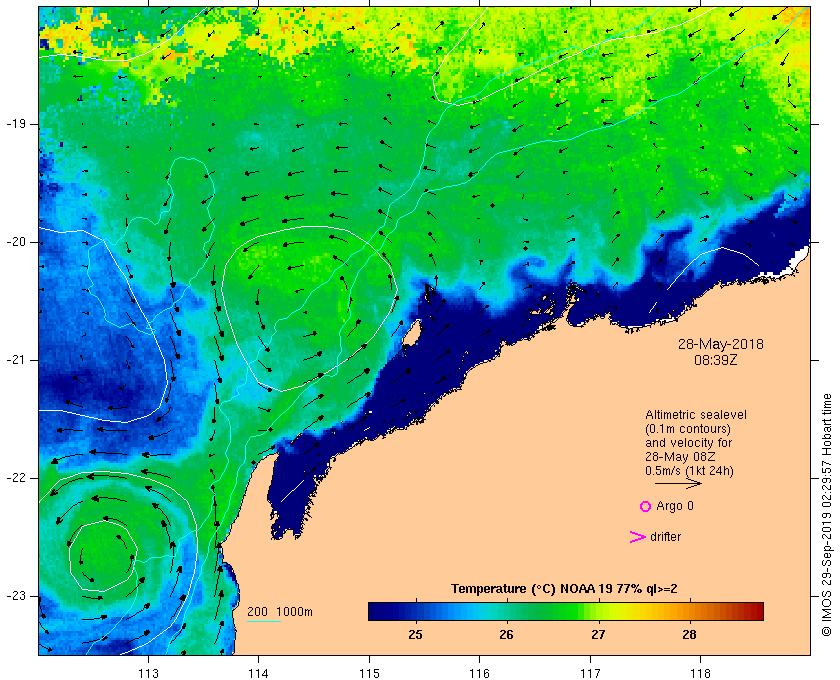Click the cyan 200 1000m contour legend line
The width and height of the screenshot is (840, 680).
(264, 622)
